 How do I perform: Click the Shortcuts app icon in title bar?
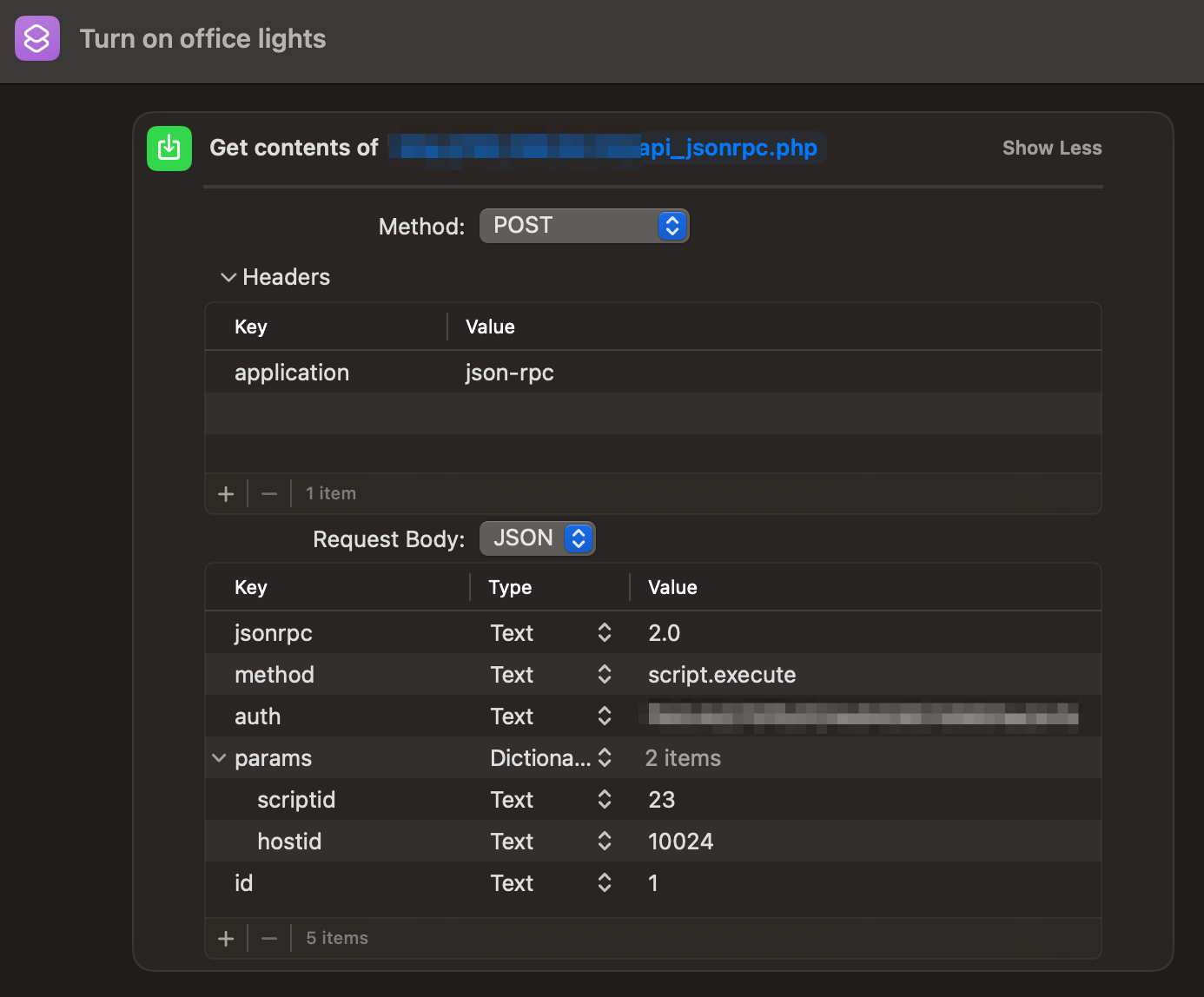point(37,38)
